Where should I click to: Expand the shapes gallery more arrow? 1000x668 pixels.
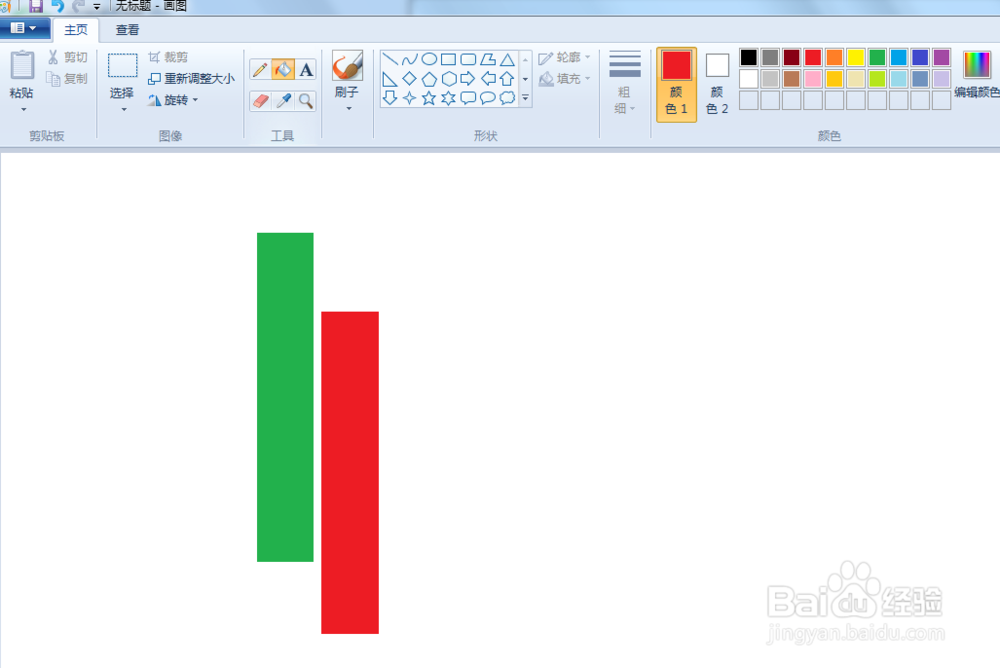[x=526, y=98]
